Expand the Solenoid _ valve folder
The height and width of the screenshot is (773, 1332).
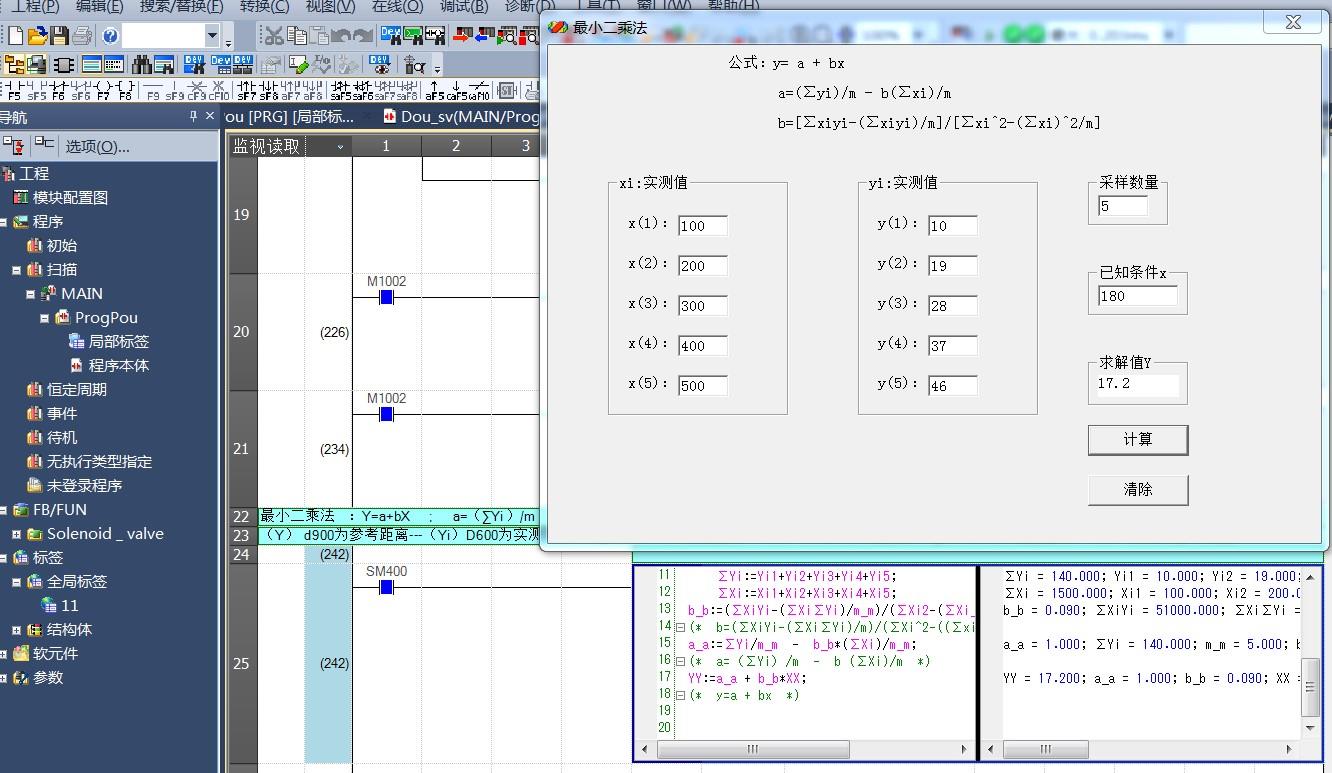[x=17, y=534]
